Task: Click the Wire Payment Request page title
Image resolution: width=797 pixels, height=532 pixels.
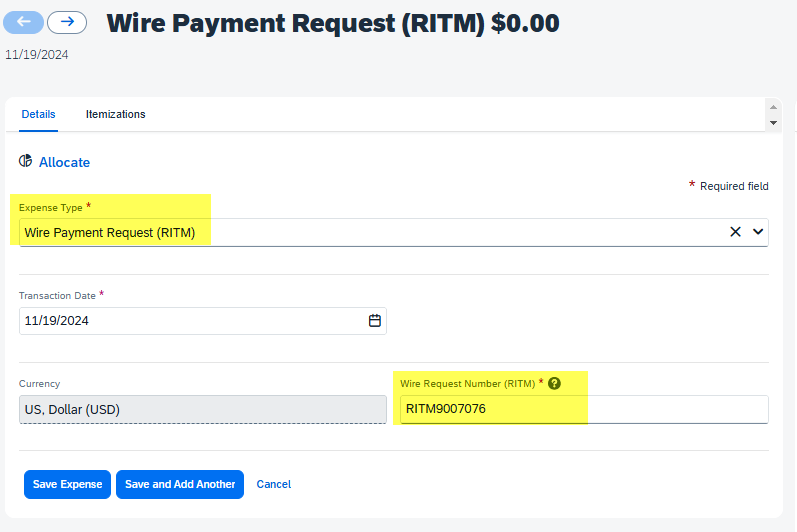Action: [333, 23]
